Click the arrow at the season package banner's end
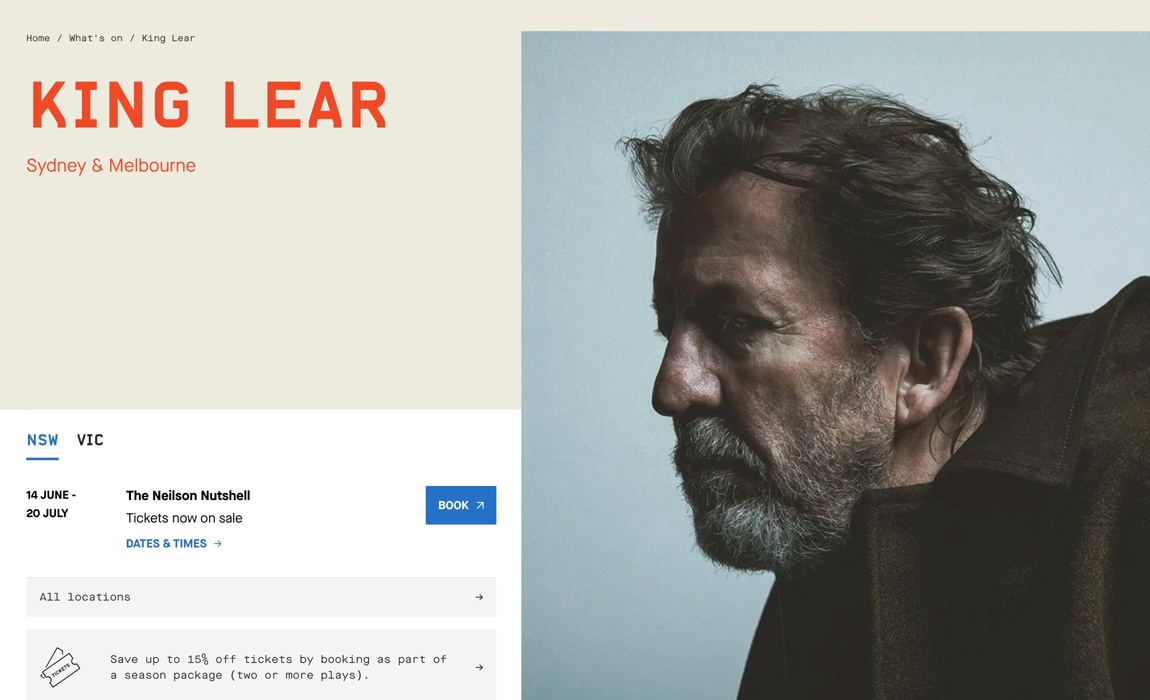The width and height of the screenshot is (1150, 700). [479, 668]
